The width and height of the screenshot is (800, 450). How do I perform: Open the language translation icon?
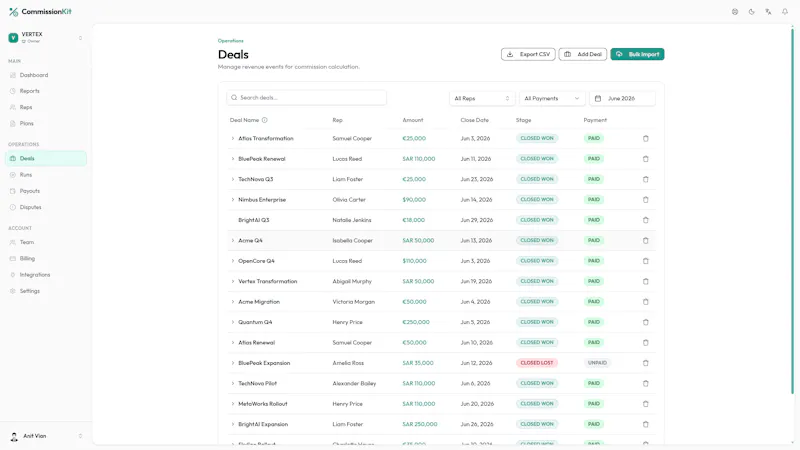click(x=768, y=12)
